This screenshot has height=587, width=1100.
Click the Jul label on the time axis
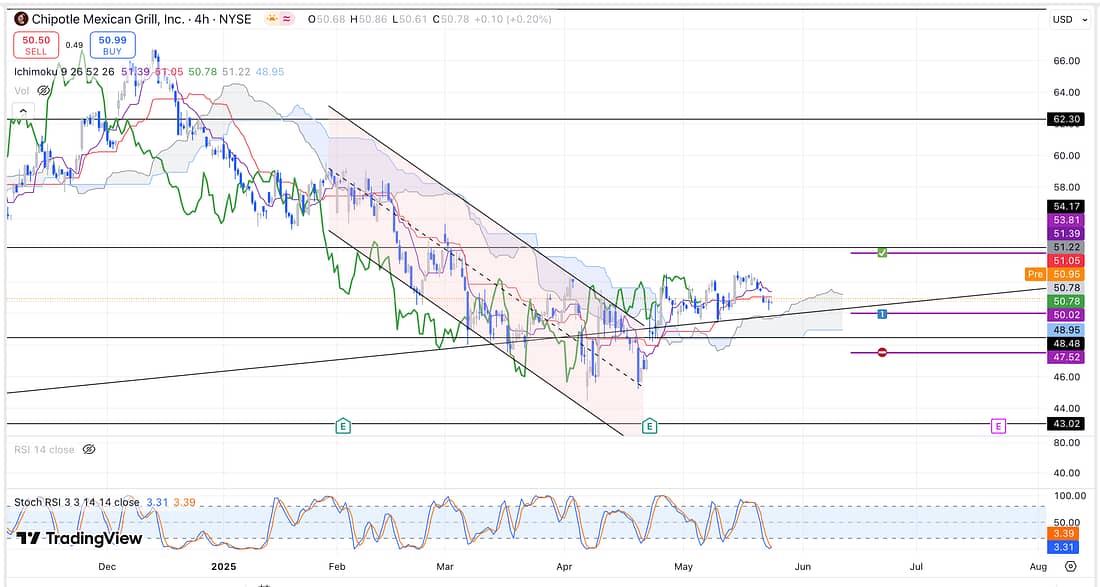(x=916, y=566)
